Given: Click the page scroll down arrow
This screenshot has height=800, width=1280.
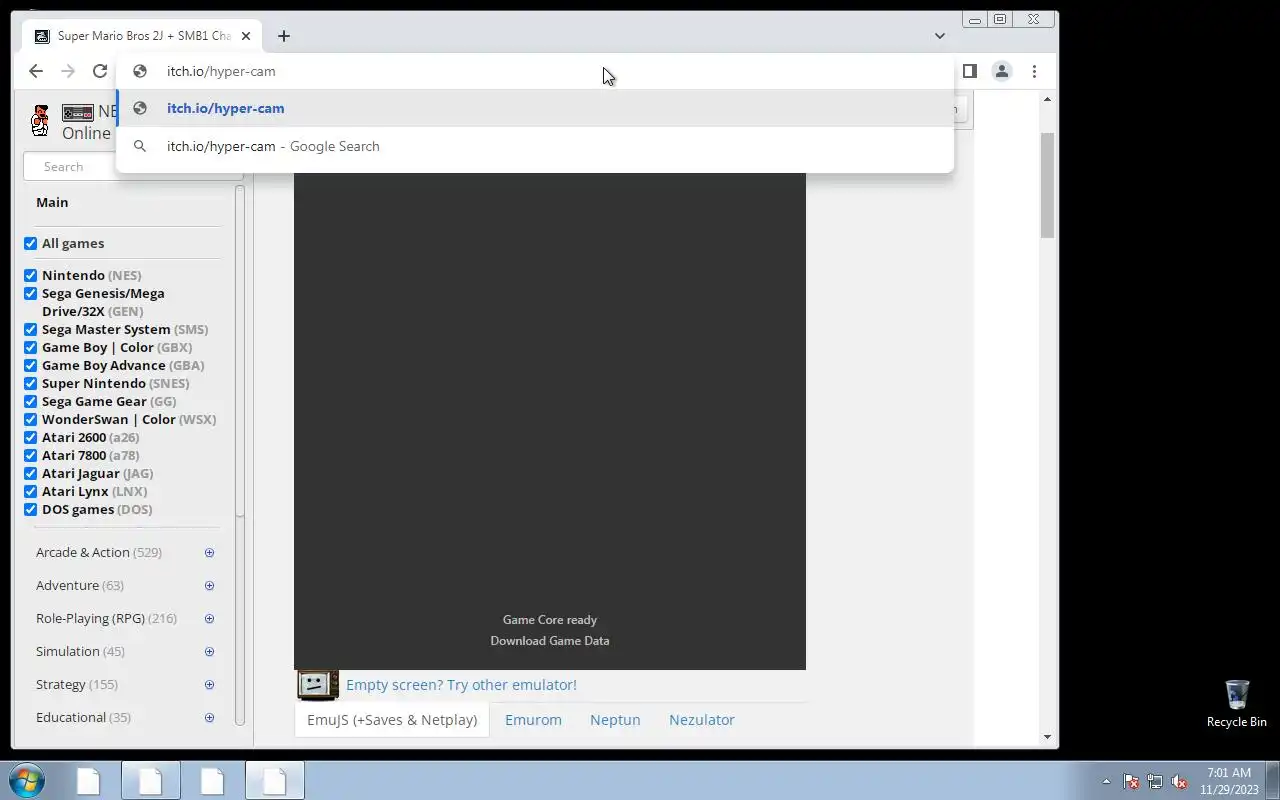Looking at the screenshot, I should pyautogui.click(x=1047, y=737).
